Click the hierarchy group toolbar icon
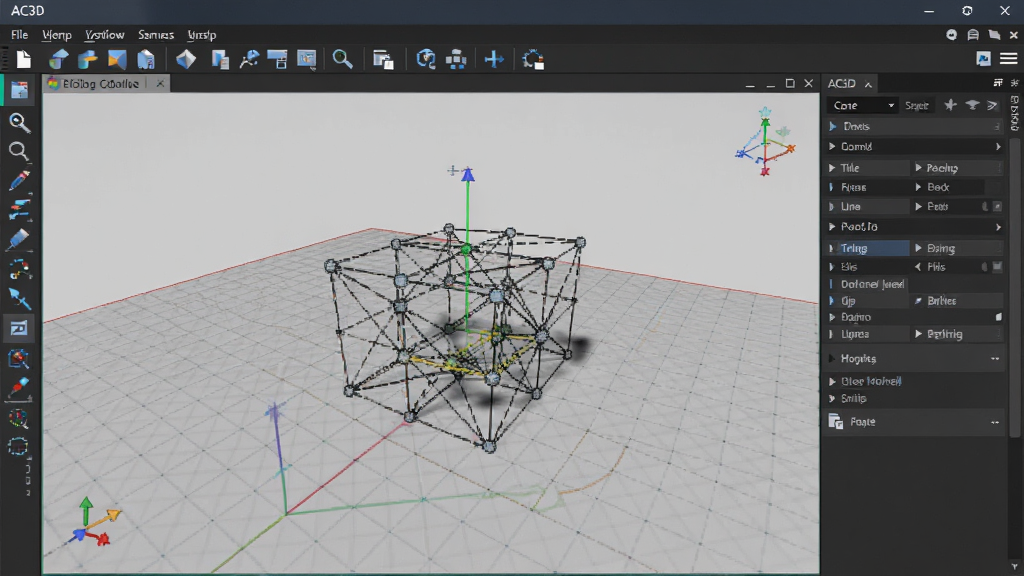 pos(456,59)
